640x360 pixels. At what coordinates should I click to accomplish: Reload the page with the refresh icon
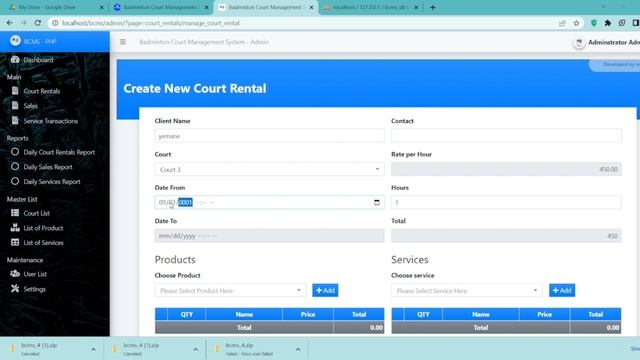click(x=38, y=23)
